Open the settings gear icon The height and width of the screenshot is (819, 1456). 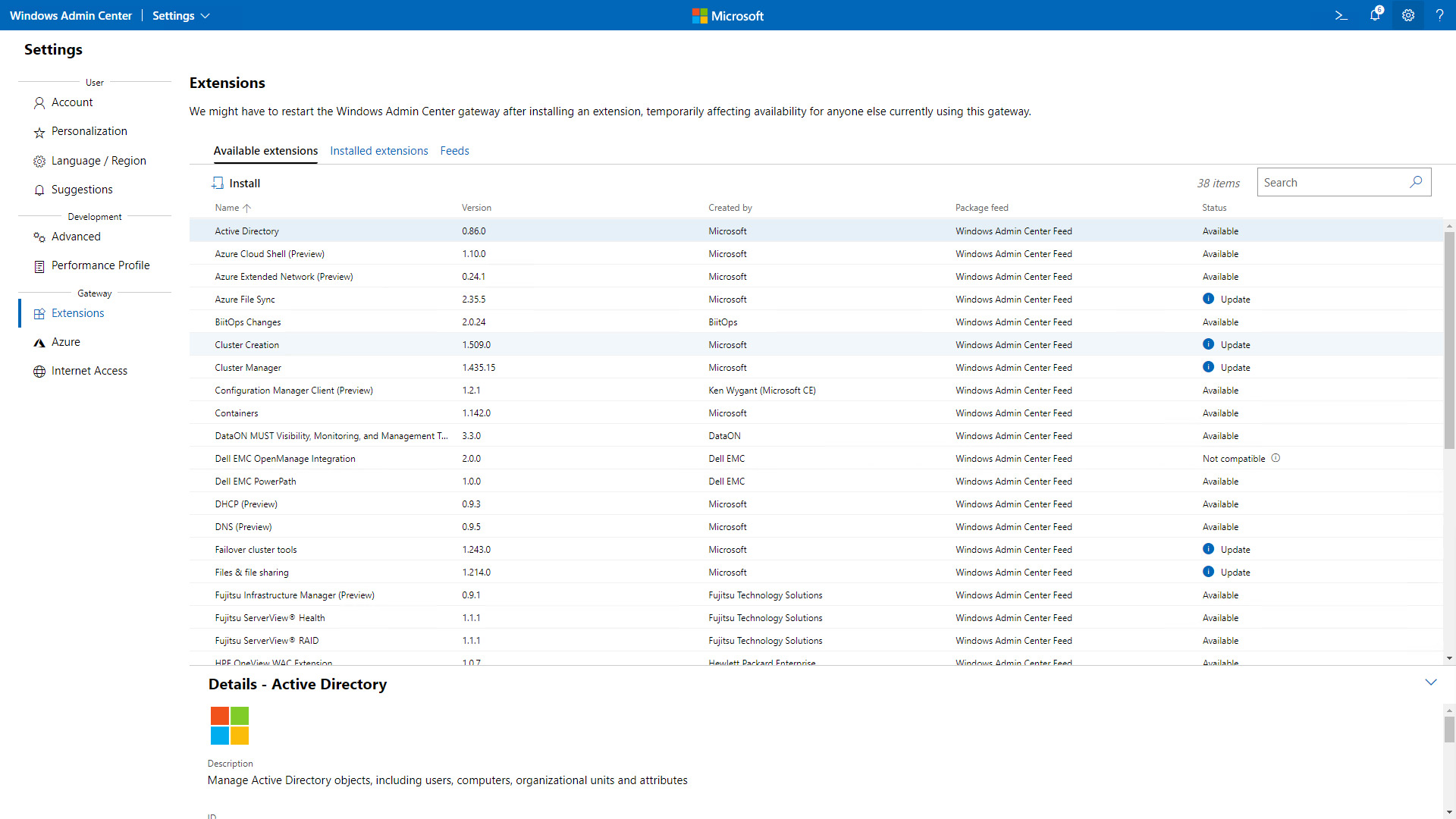tap(1408, 15)
